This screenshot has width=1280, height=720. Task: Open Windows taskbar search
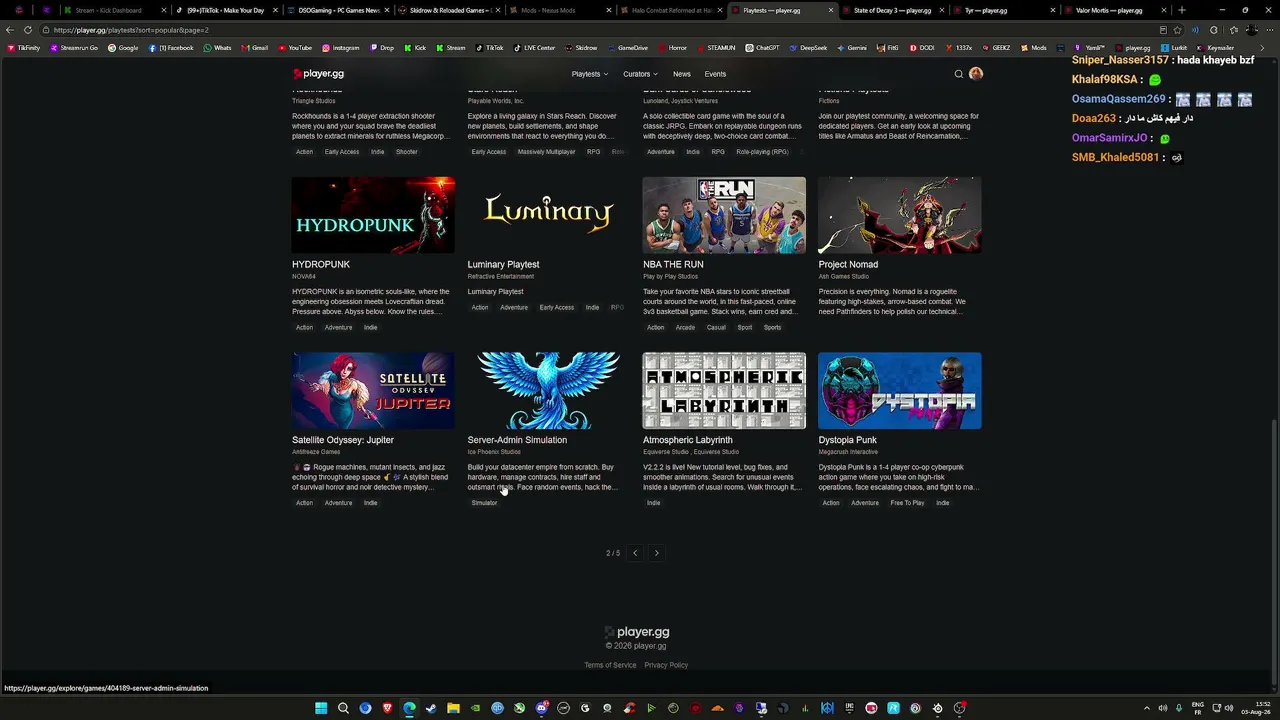coord(343,708)
